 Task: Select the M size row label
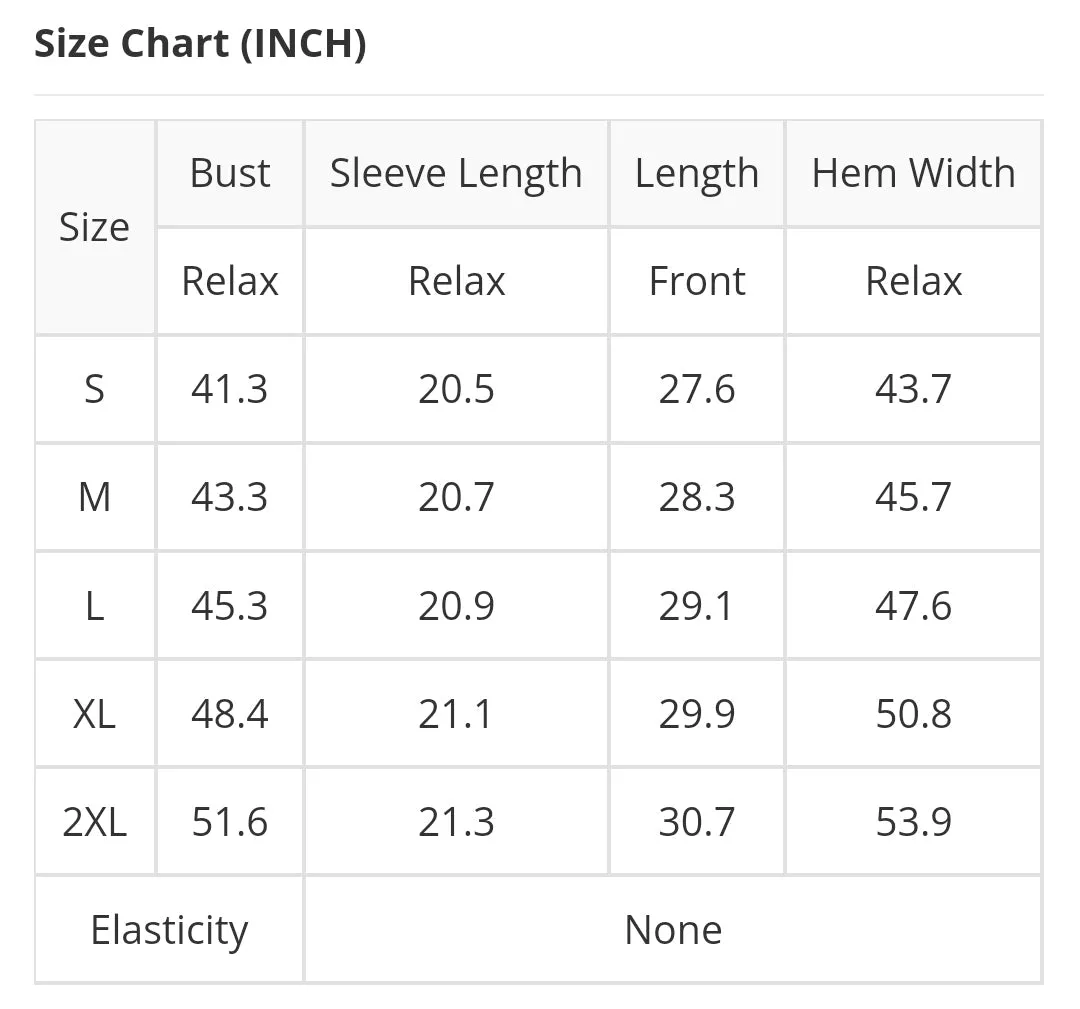coord(94,497)
